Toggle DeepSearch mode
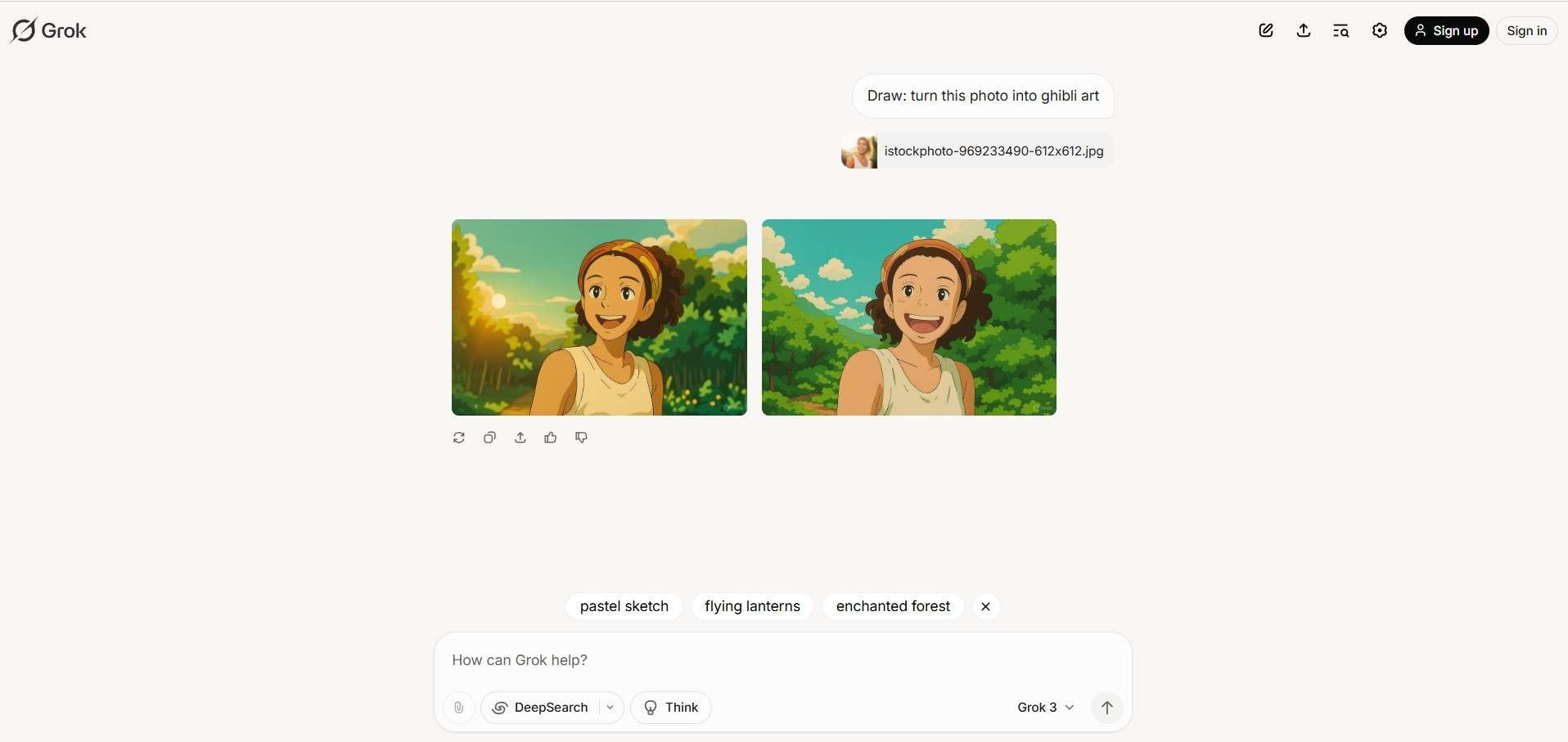The width and height of the screenshot is (1568, 742). pyautogui.click(x=541, y=708)
